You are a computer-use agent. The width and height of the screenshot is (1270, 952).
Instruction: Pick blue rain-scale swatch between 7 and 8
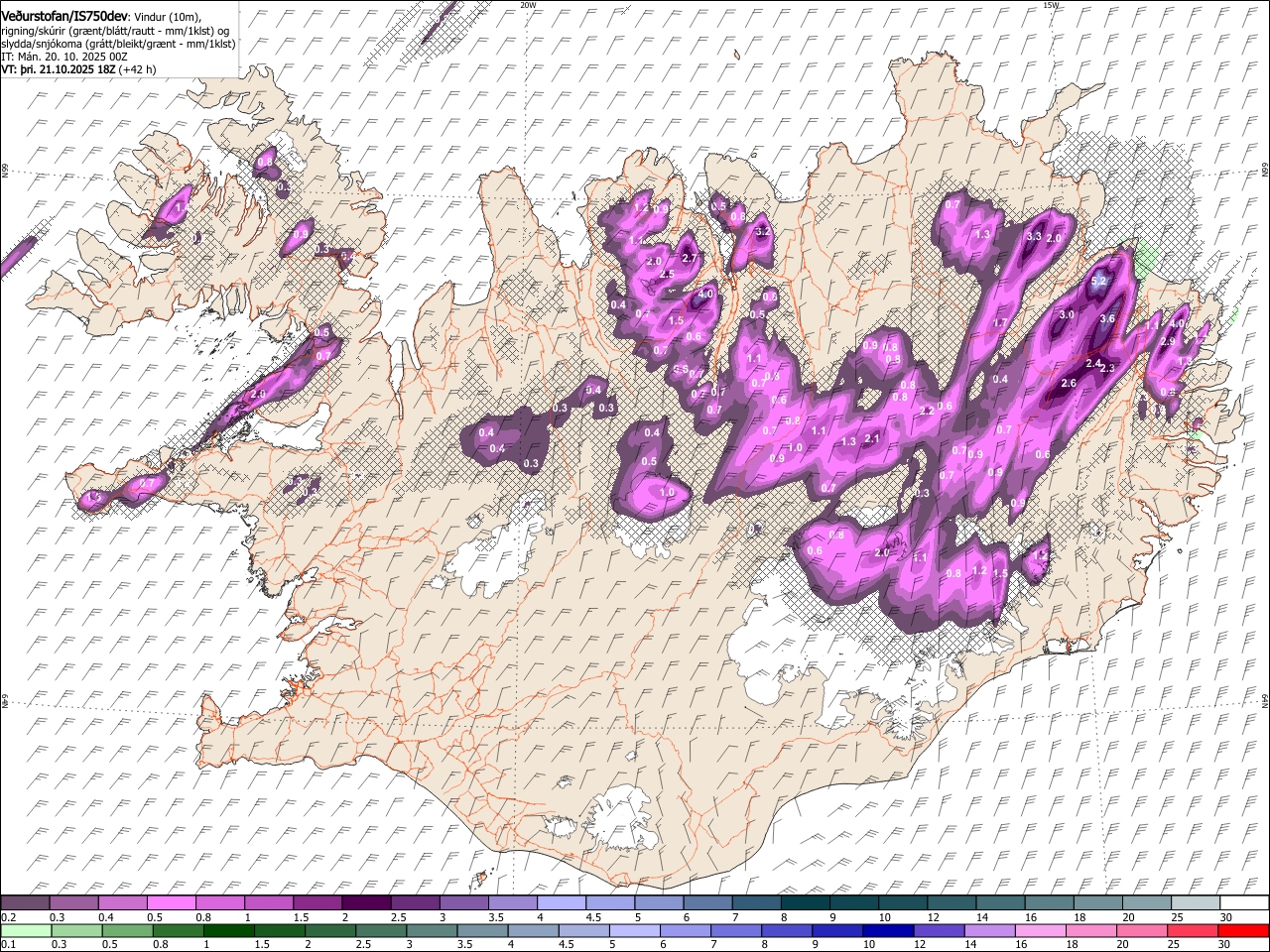click(x=735, y=931)
